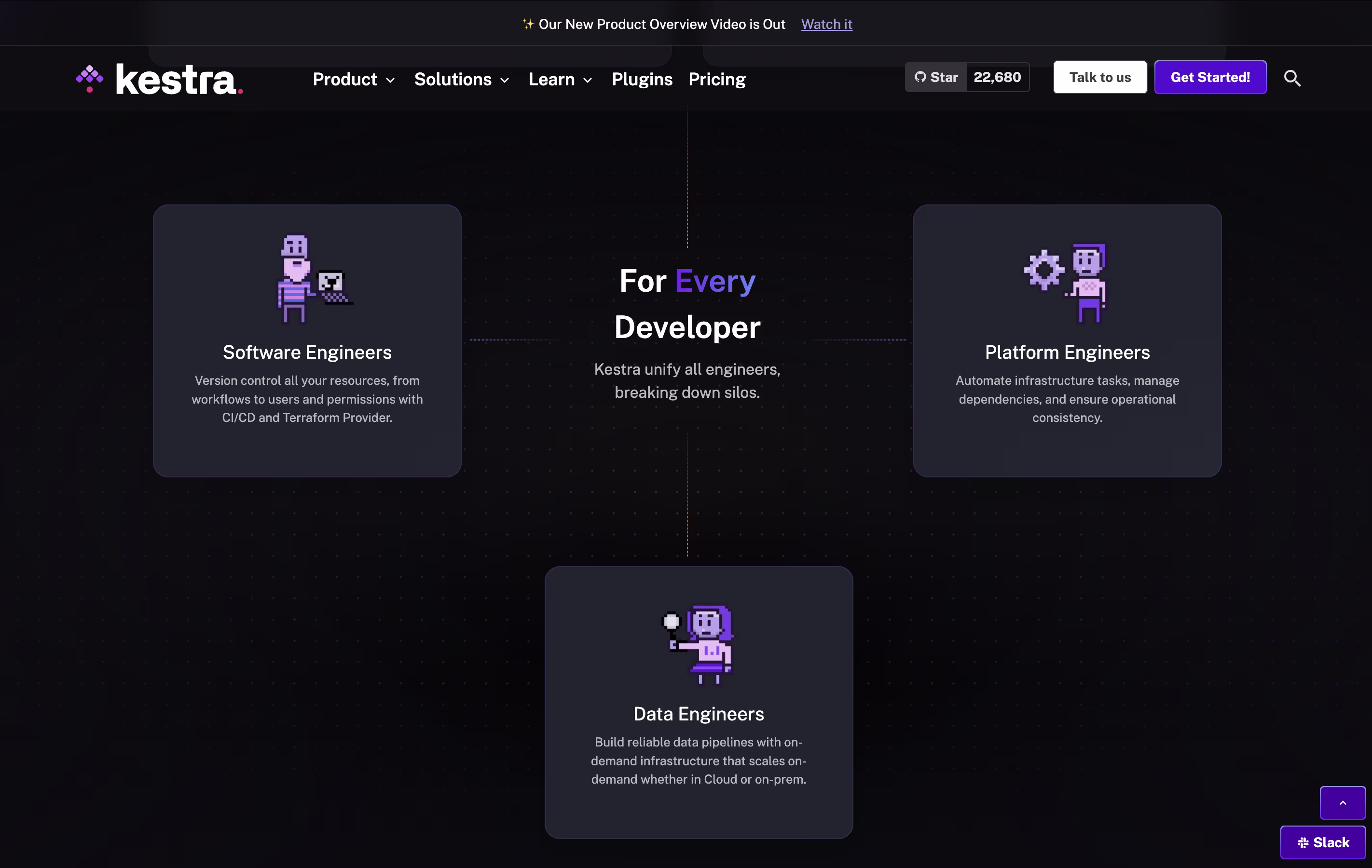Viewport: 1372px width, 868px height.
Task: Select the Software Engineers card heading
Action: [307, 352]
